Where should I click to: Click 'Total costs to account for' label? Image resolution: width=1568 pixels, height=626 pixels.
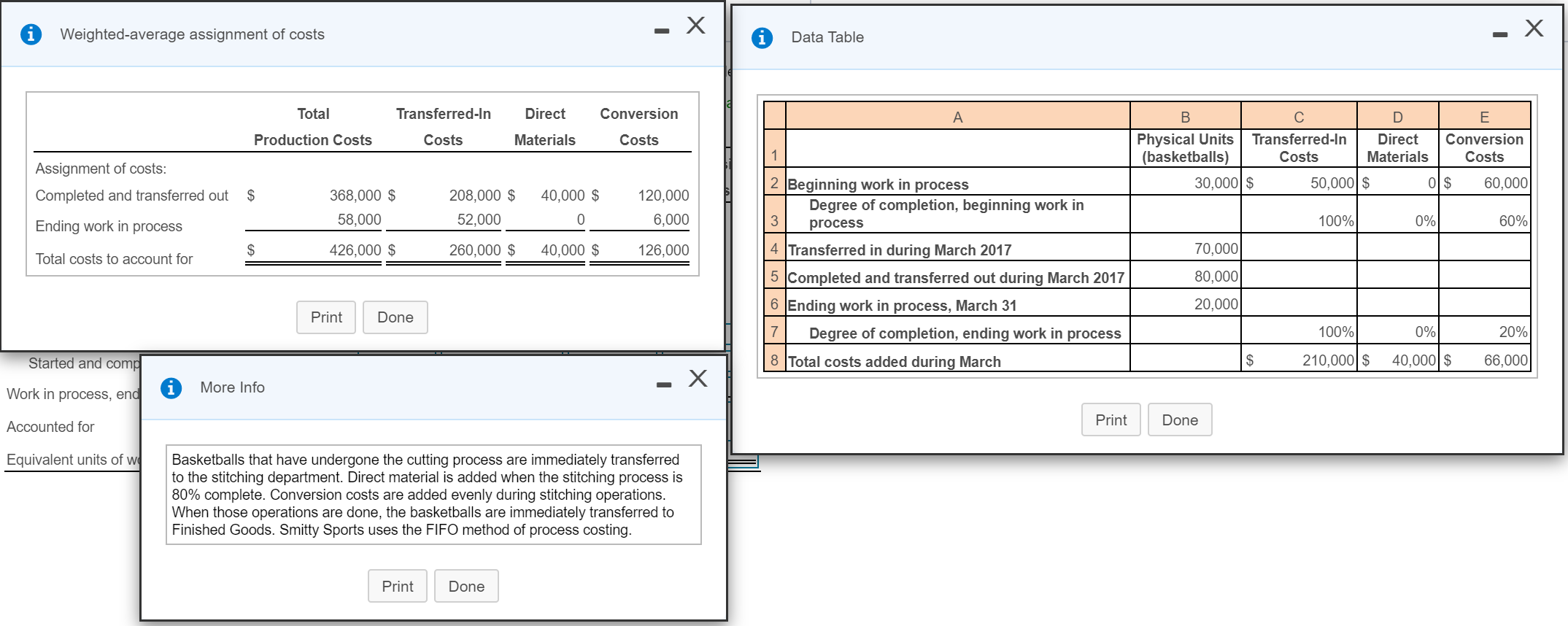pyautogui.click(x=114, y=259)
